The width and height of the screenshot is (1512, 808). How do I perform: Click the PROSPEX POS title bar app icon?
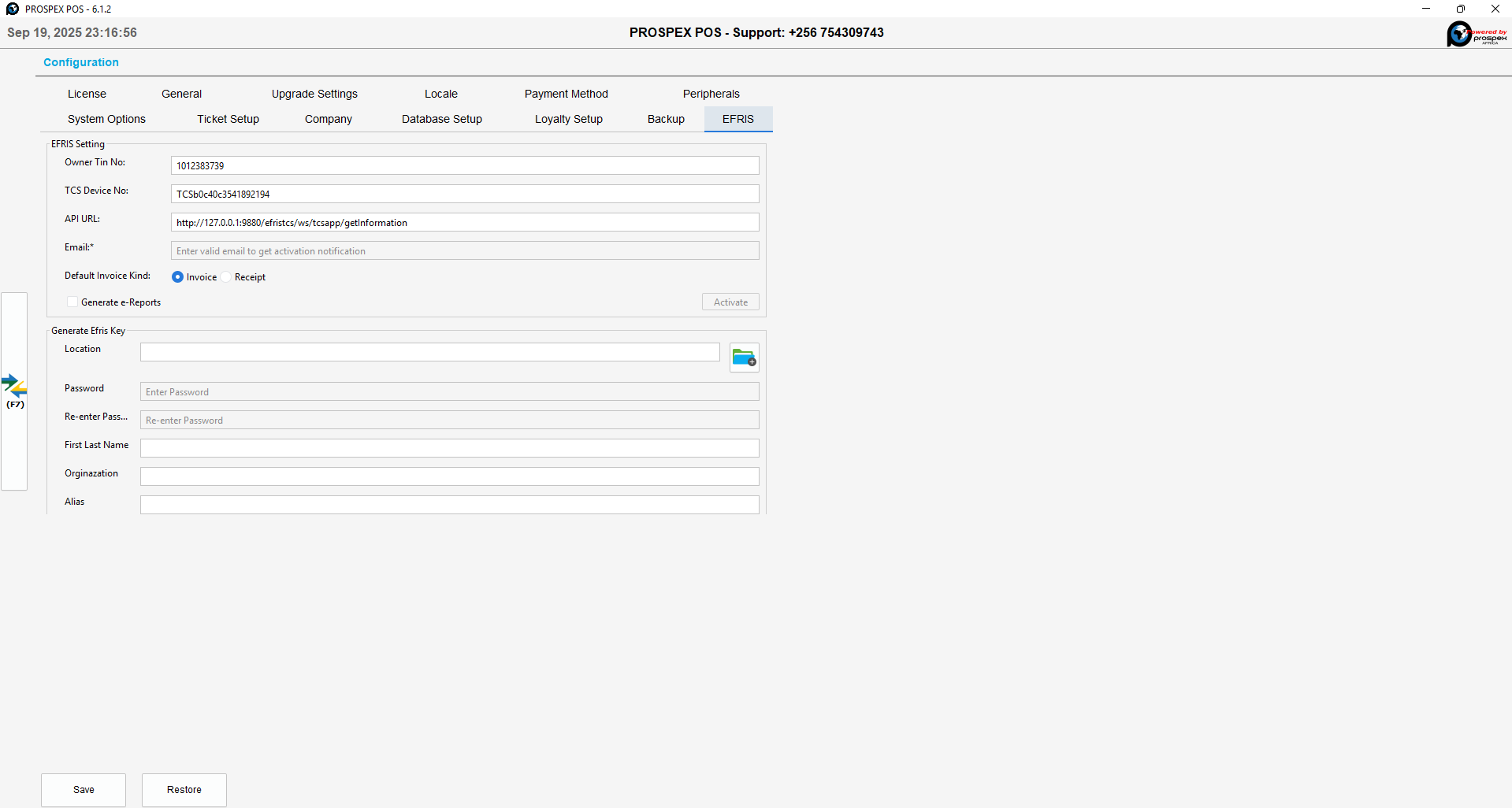tap(12, 9)
